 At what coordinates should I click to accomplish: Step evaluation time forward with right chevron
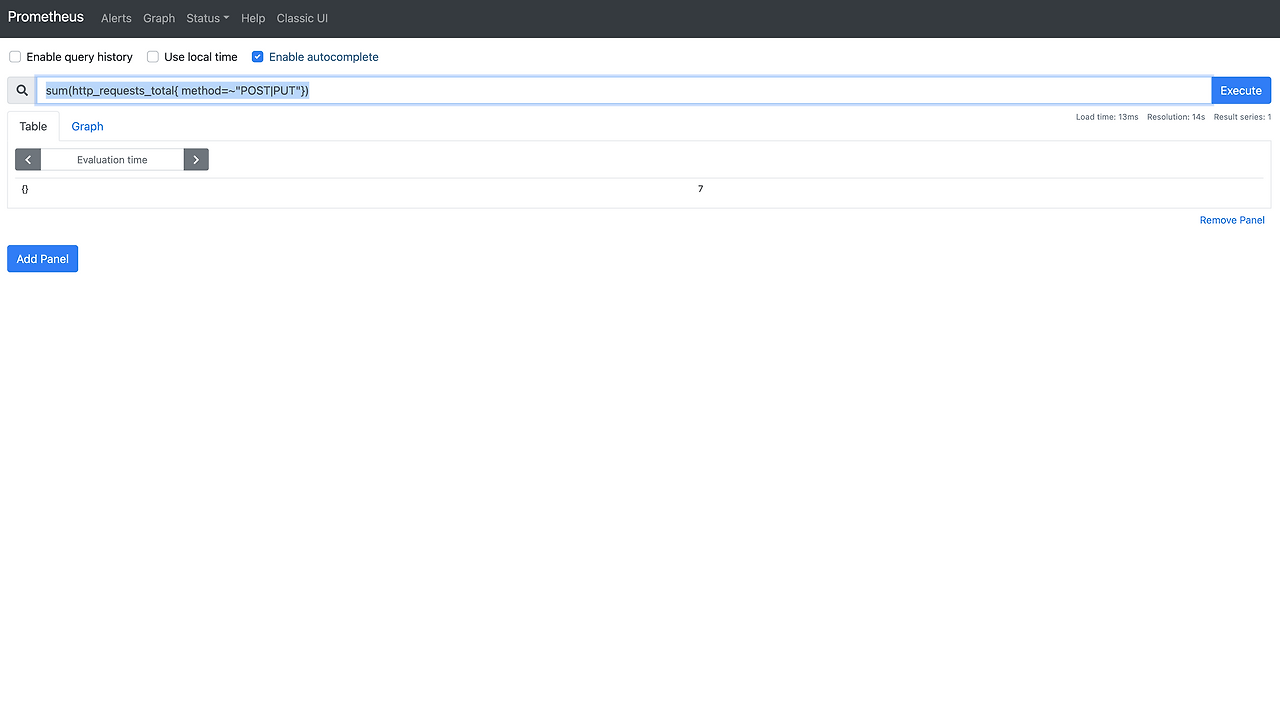pyautogui.click(x=196, y=159)
